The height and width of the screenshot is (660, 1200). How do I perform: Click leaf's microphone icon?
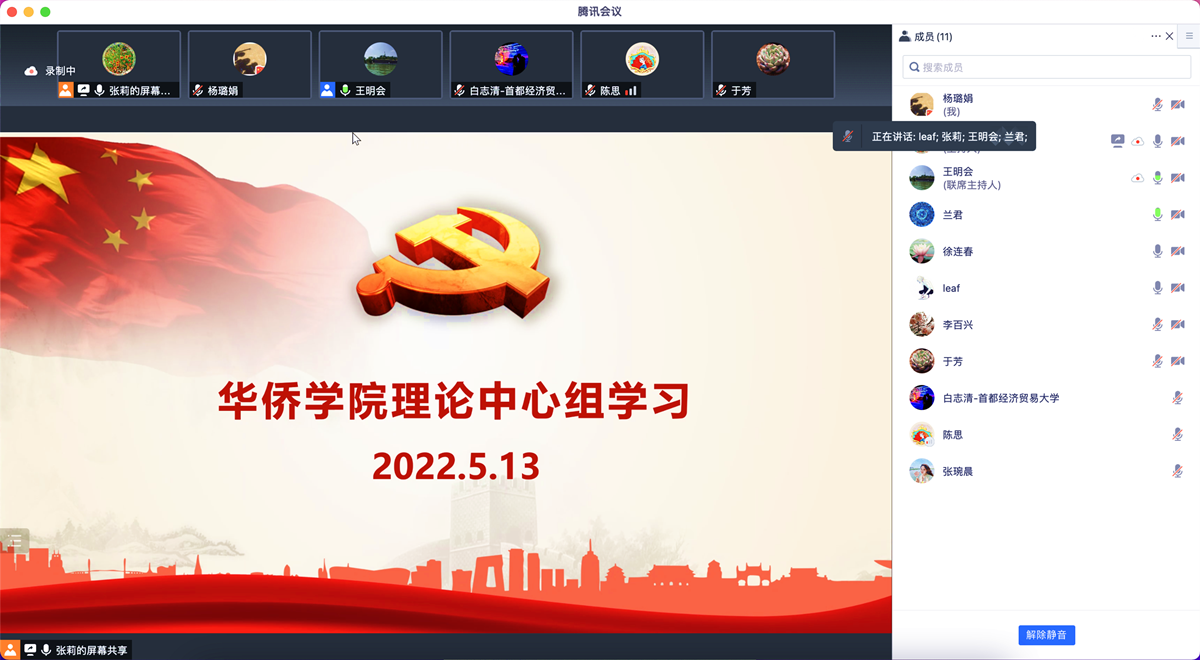[1158, 288]
